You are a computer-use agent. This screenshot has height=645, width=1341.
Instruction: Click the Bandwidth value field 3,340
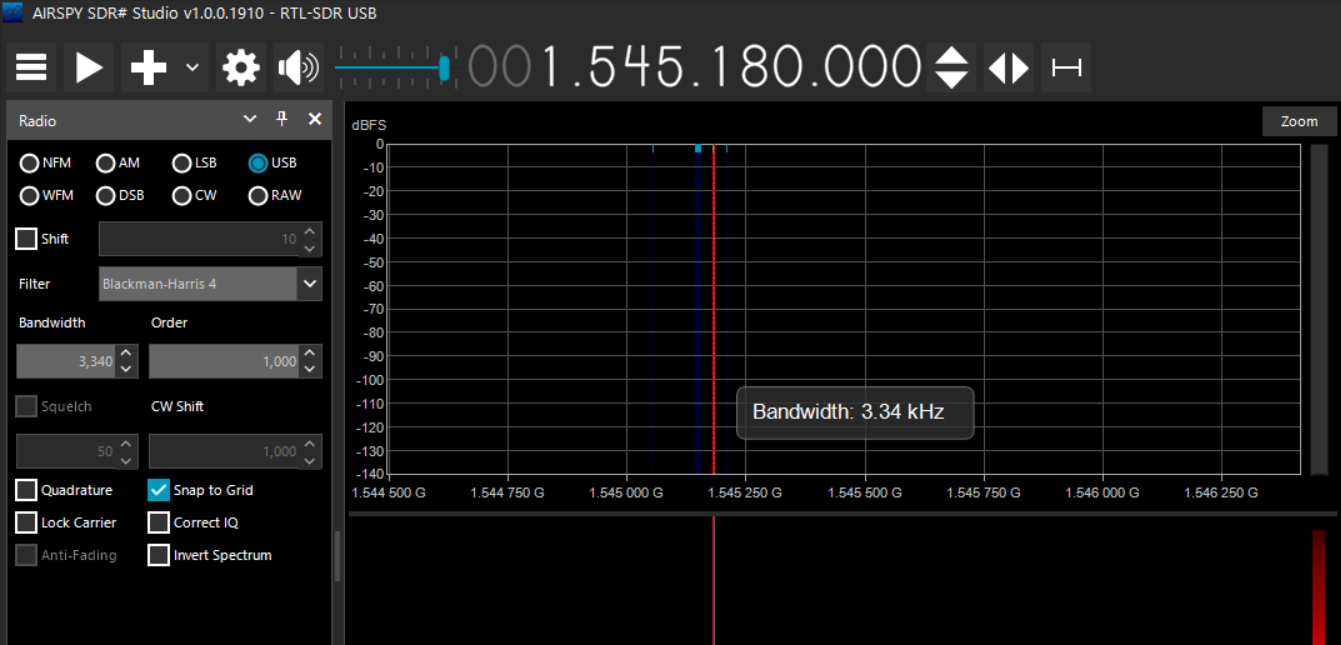pyautogui.click(x=65, y=361)
